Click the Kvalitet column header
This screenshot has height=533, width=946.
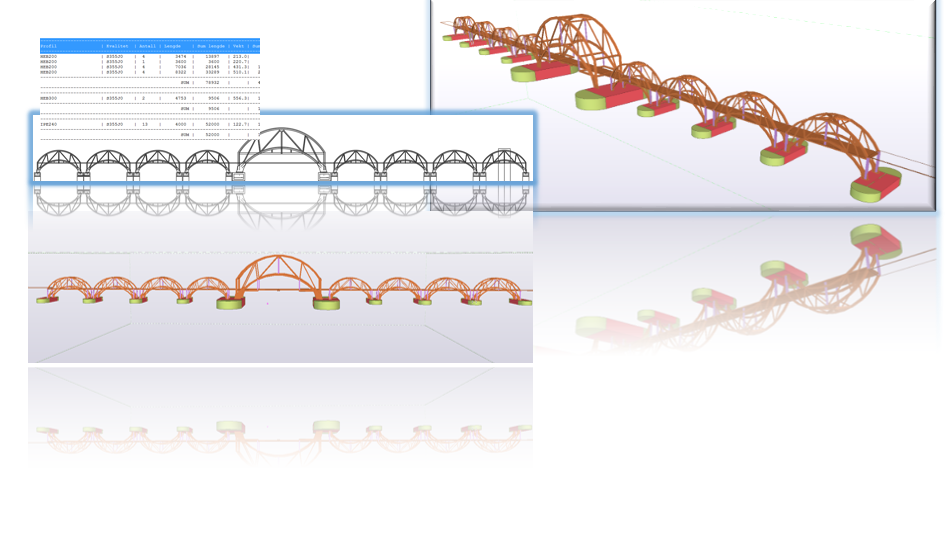click(117, 46)
